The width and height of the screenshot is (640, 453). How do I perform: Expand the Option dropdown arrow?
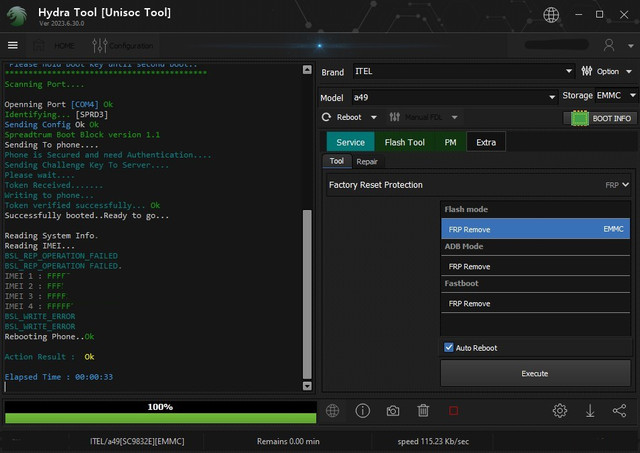pos(629,71)
